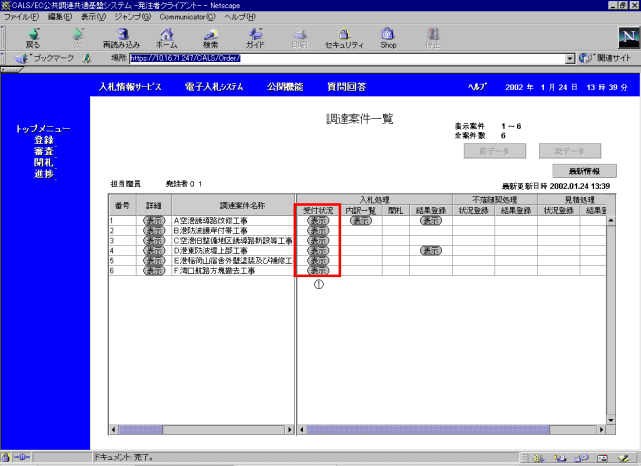Click the トップメニュー heading link
The image size is (641, 466).
(43, 129)
